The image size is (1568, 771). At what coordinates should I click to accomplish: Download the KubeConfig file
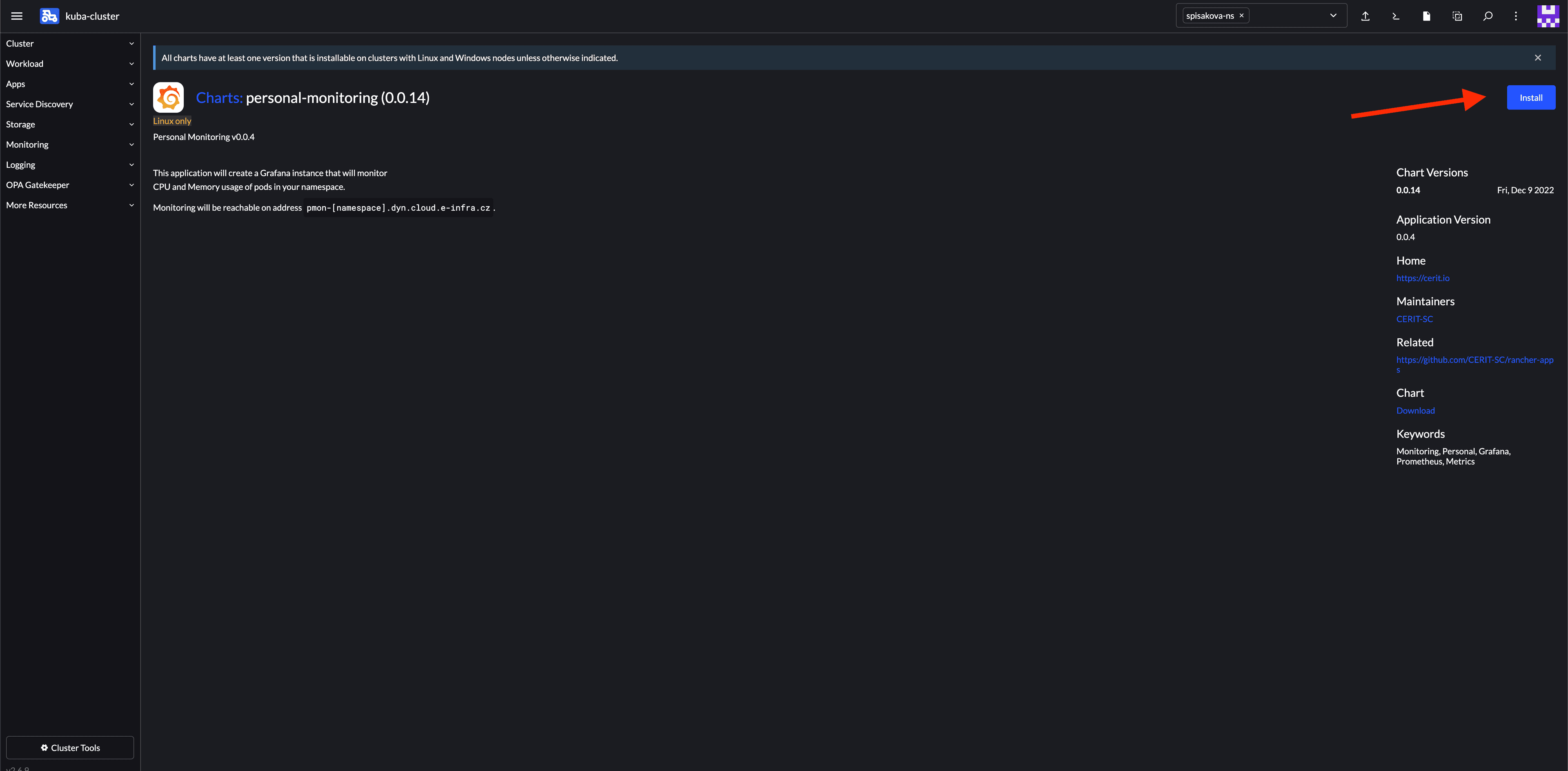[x=1426, y=16]
